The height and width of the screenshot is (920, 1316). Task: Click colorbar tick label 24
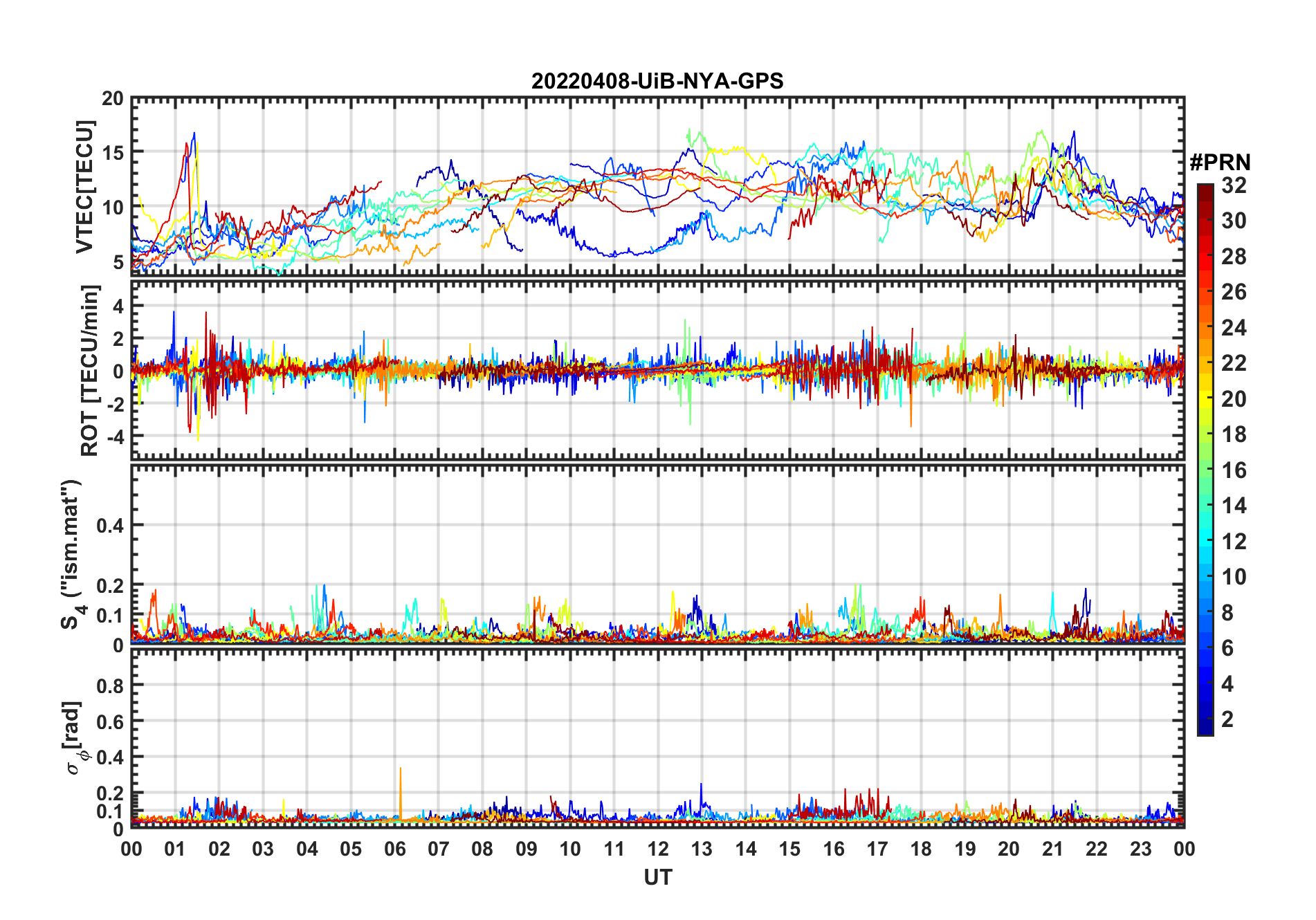(1234, 328)
